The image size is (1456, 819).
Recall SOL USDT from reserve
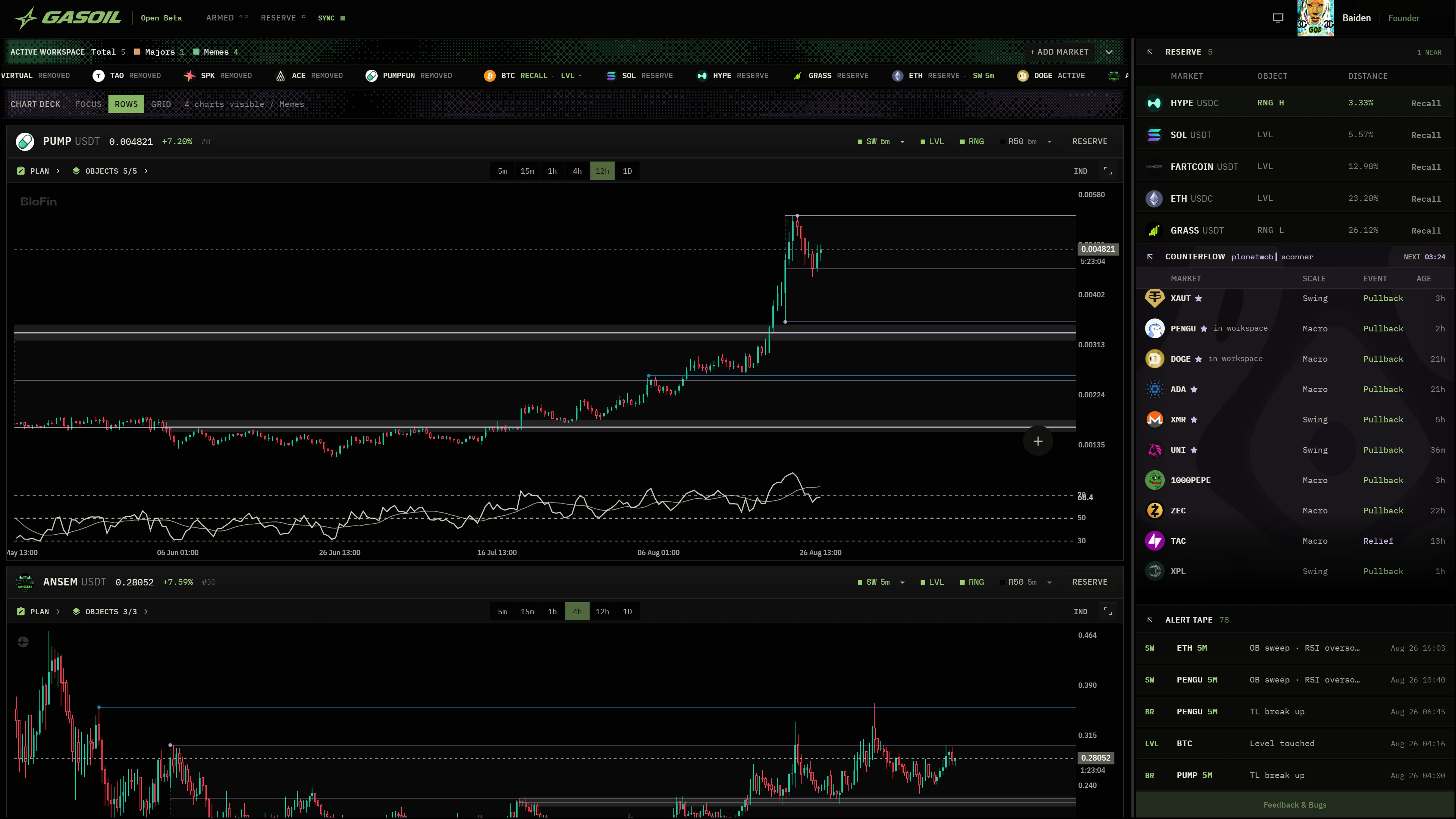(1426, 135)
